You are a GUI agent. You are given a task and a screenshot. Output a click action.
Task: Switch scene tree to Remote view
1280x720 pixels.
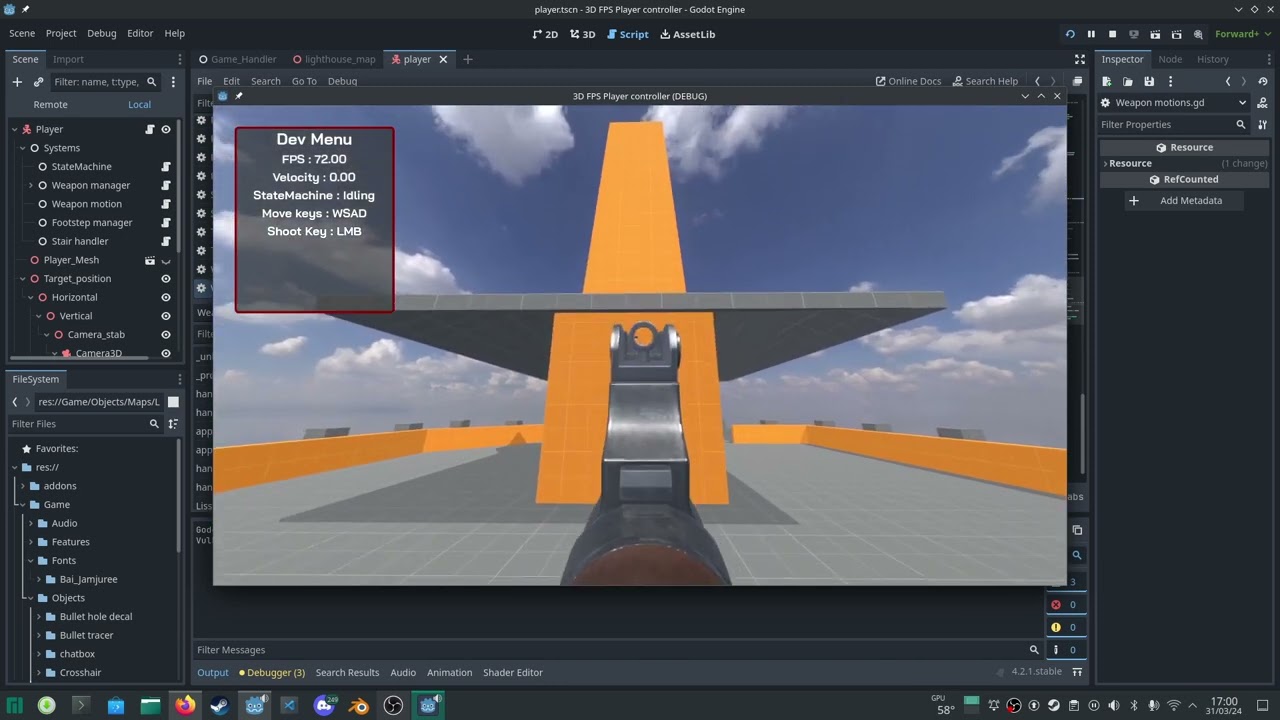[x=50, y=104]
